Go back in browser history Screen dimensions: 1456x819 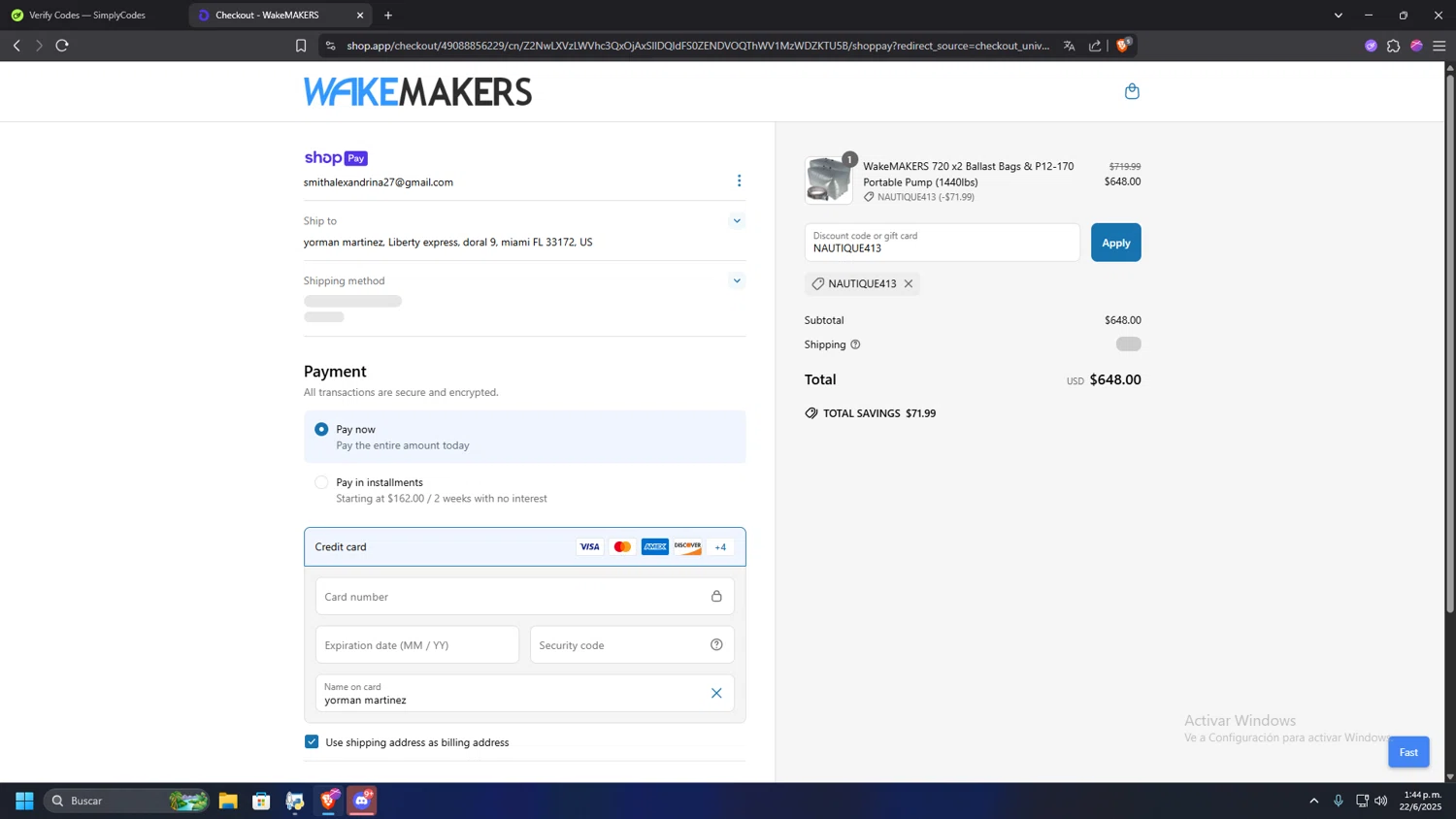(x=17, y=46)
